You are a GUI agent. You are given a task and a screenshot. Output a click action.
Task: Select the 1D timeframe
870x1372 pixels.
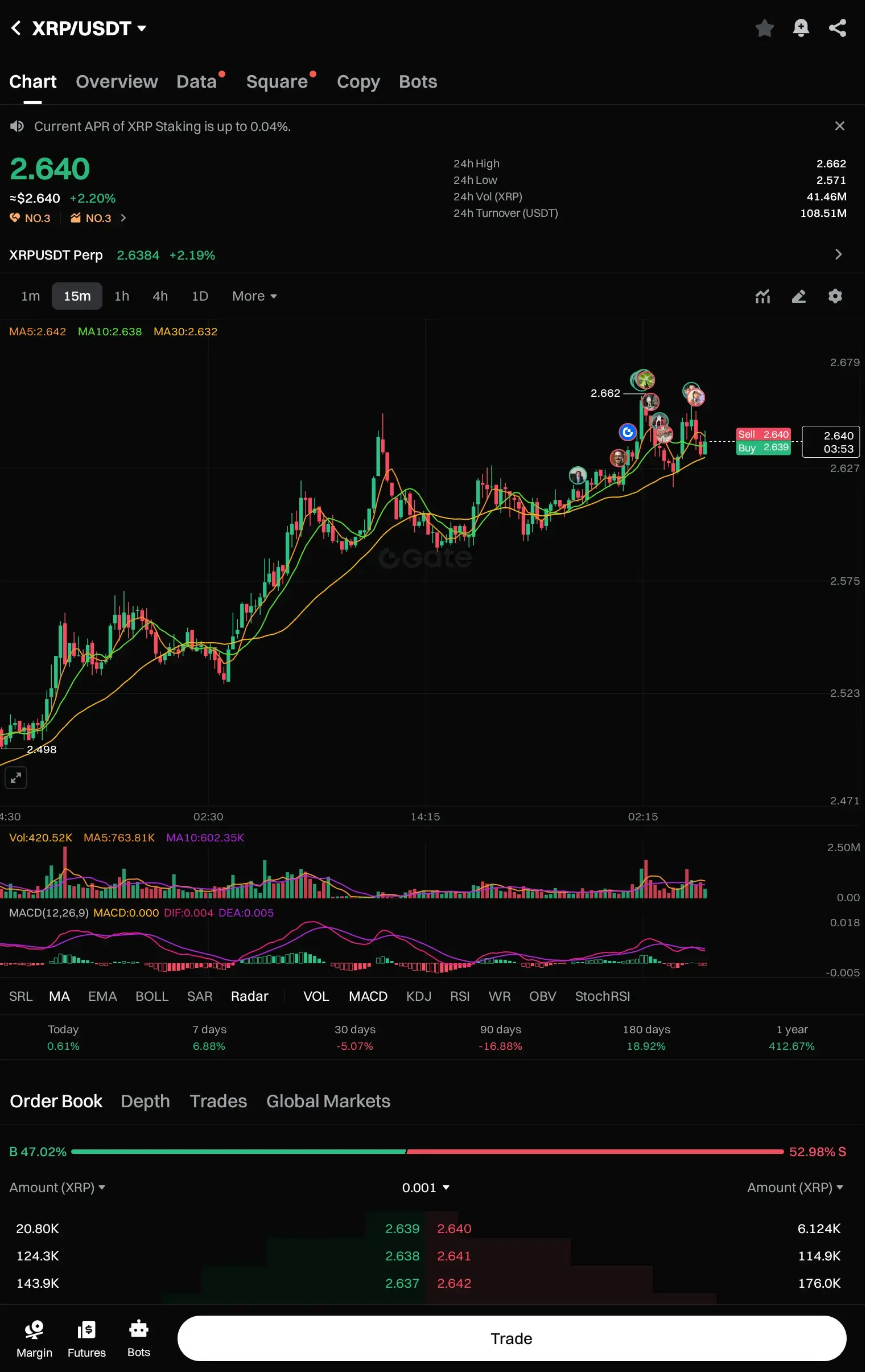click(x=201, y=297)
